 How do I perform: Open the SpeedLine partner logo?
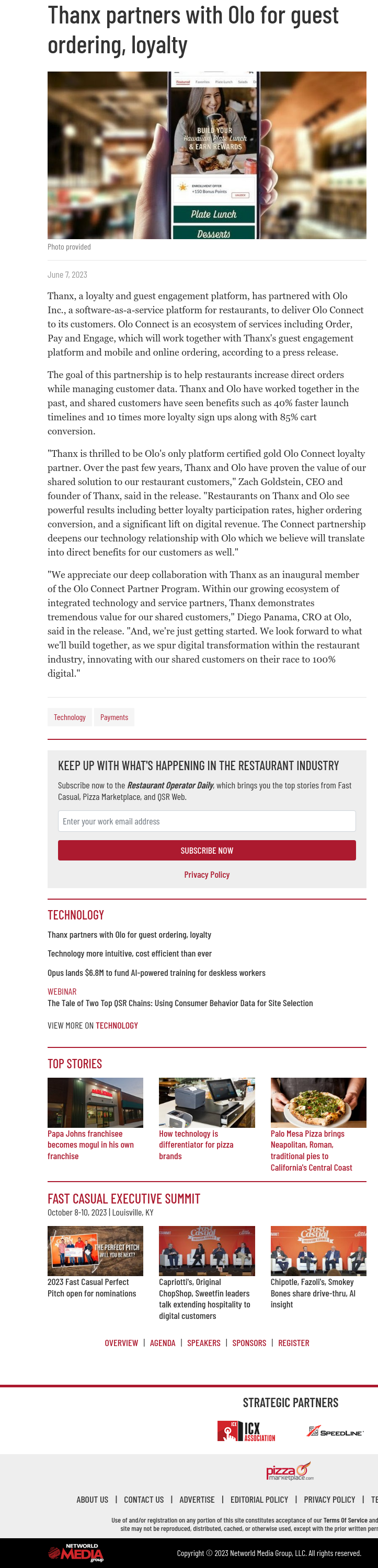coord(335,1432)
